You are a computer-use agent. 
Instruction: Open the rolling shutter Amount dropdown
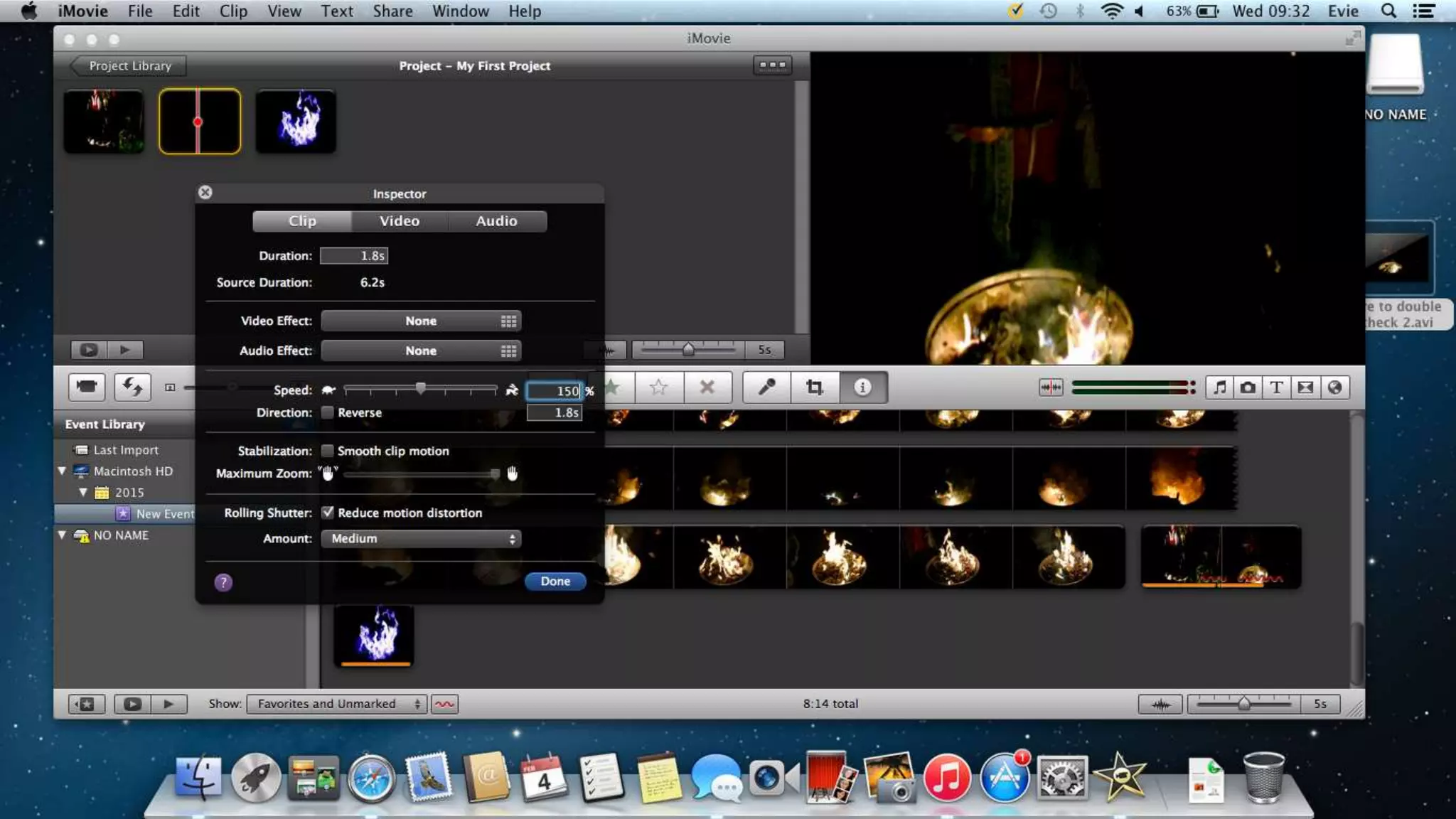[x=421, y=539]
